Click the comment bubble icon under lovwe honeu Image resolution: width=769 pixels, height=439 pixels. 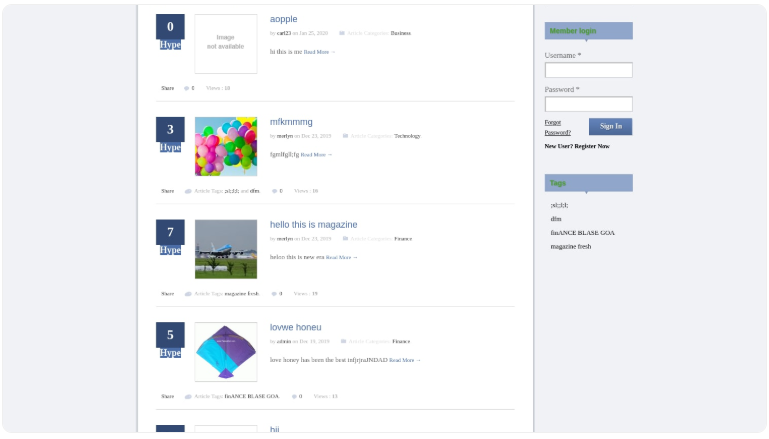coord(294,396)
